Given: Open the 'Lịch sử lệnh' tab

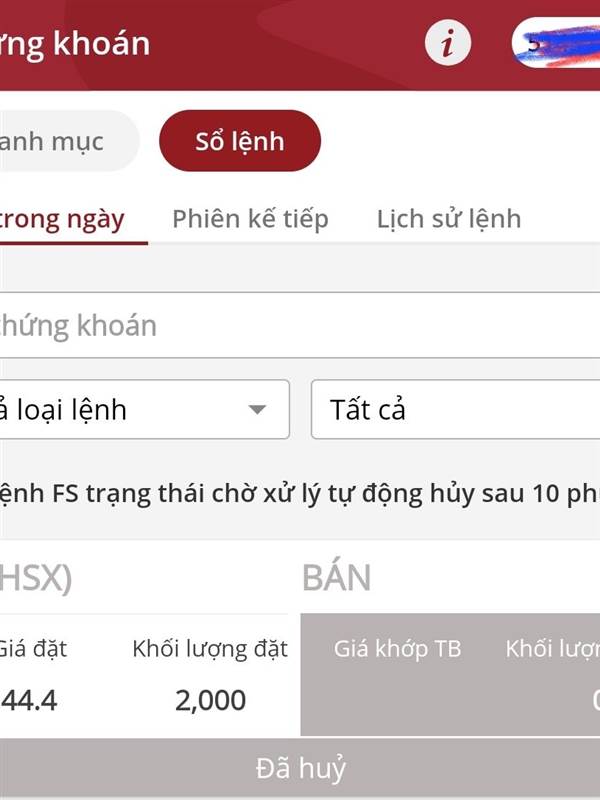Looking at the screenshot, I should pyautogui.click(x=448, y=219).
